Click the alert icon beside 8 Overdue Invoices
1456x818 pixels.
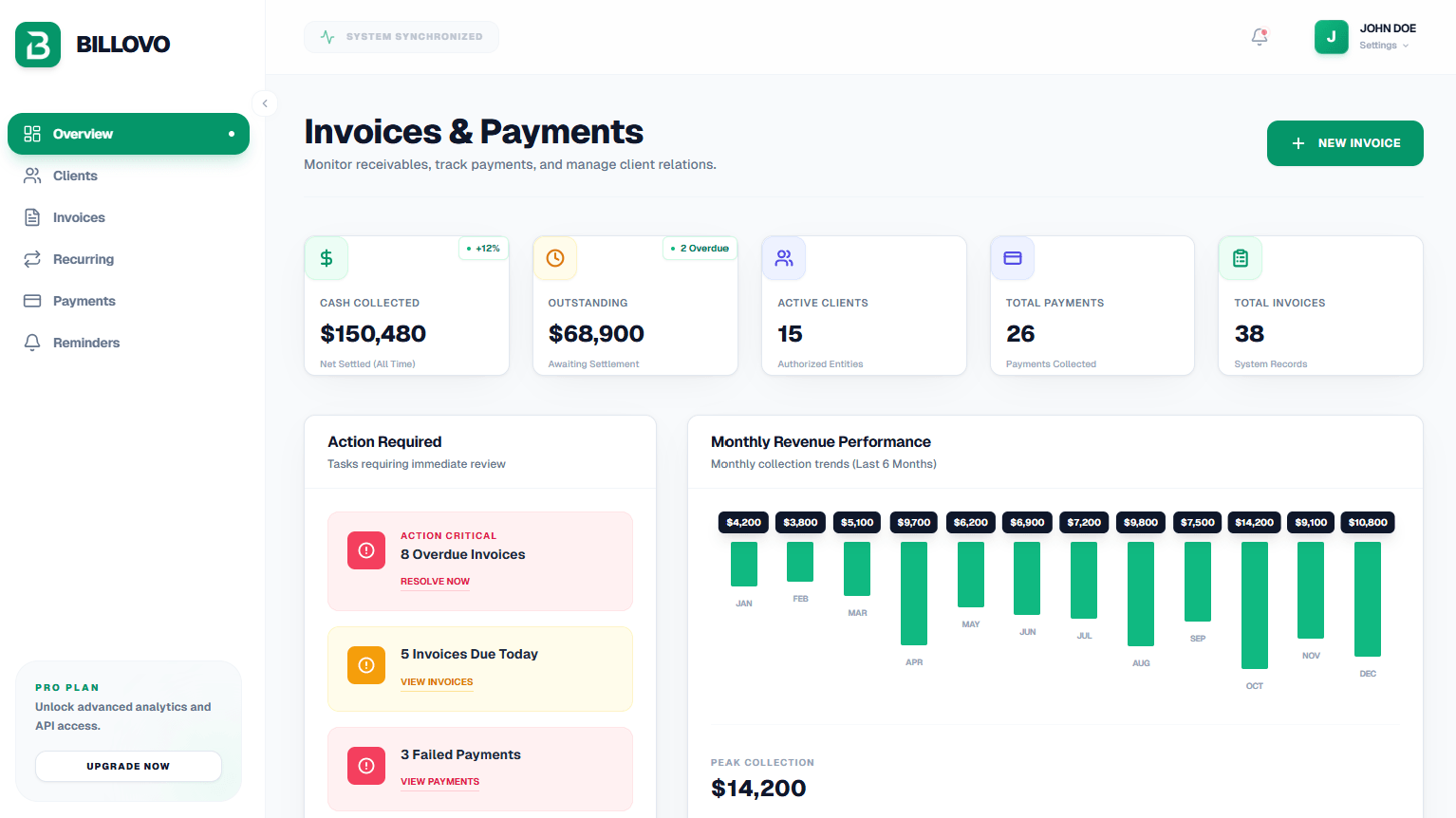click(365, 550)
